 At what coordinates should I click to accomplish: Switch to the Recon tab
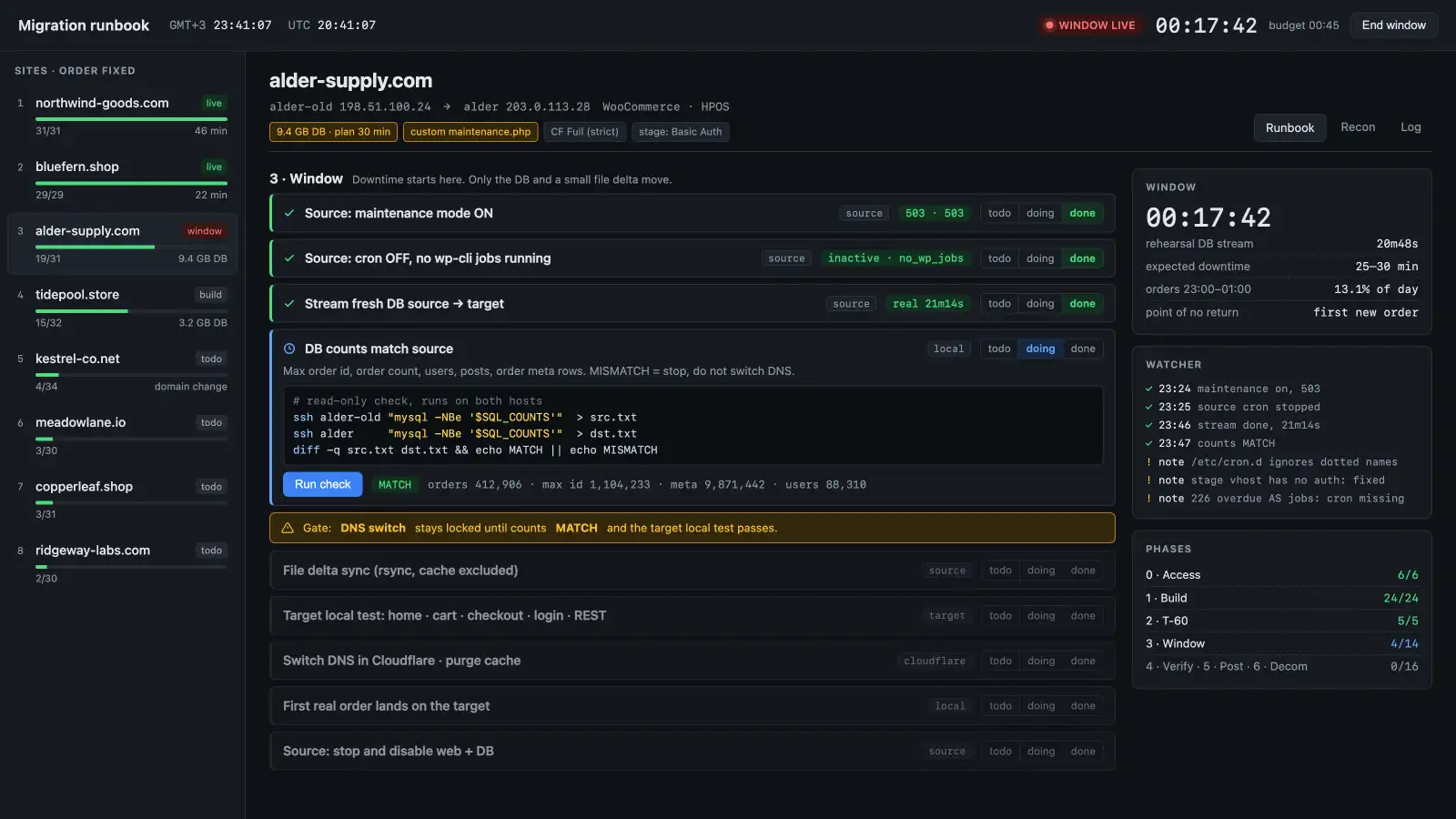[1358, 127]
